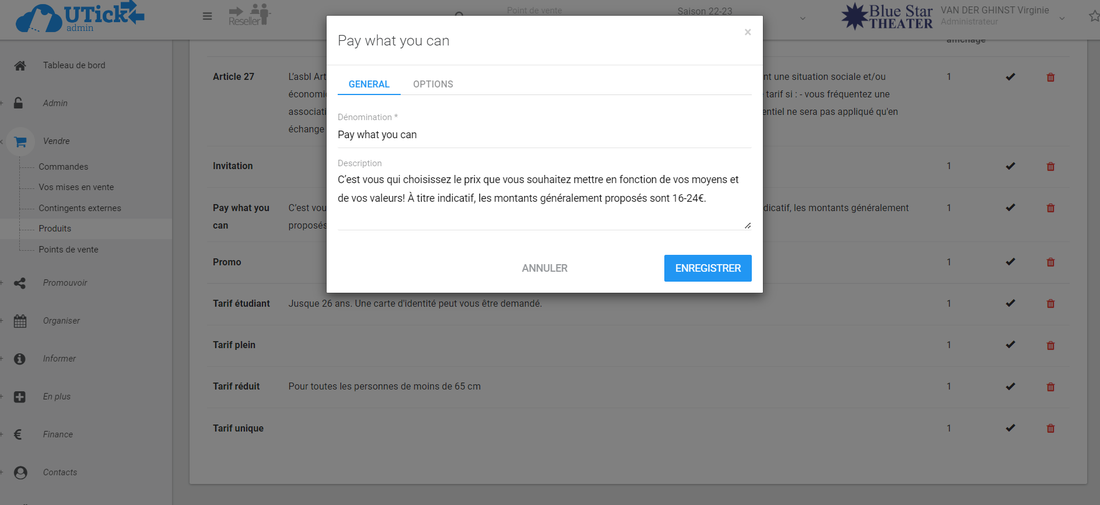Click into the Dénomination text field
The height and width of the screenshot is (505, 1100).
point(544,134)
